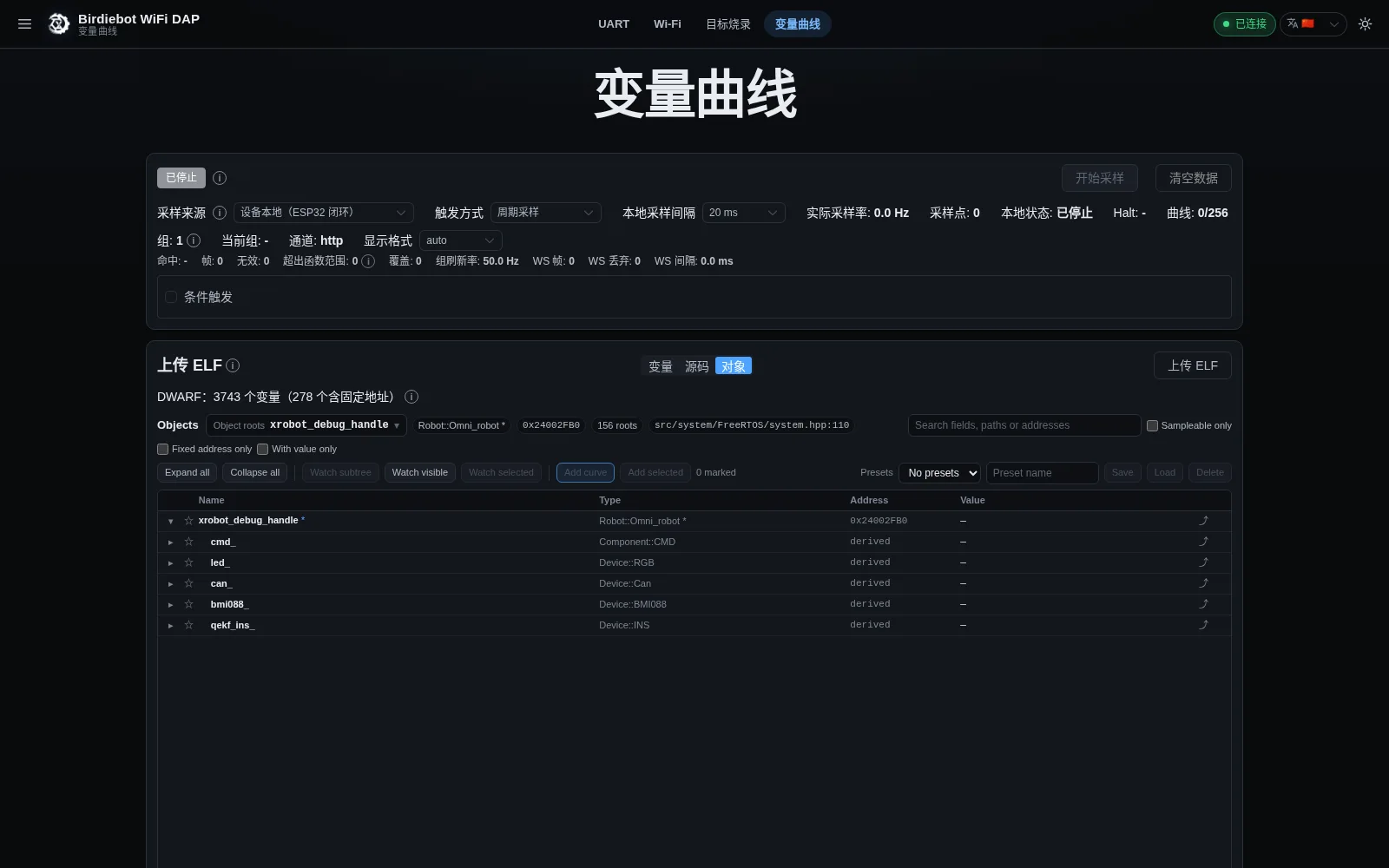
Task: Click curve icon on cmd_ row
Action: (x=1203, y=542)
